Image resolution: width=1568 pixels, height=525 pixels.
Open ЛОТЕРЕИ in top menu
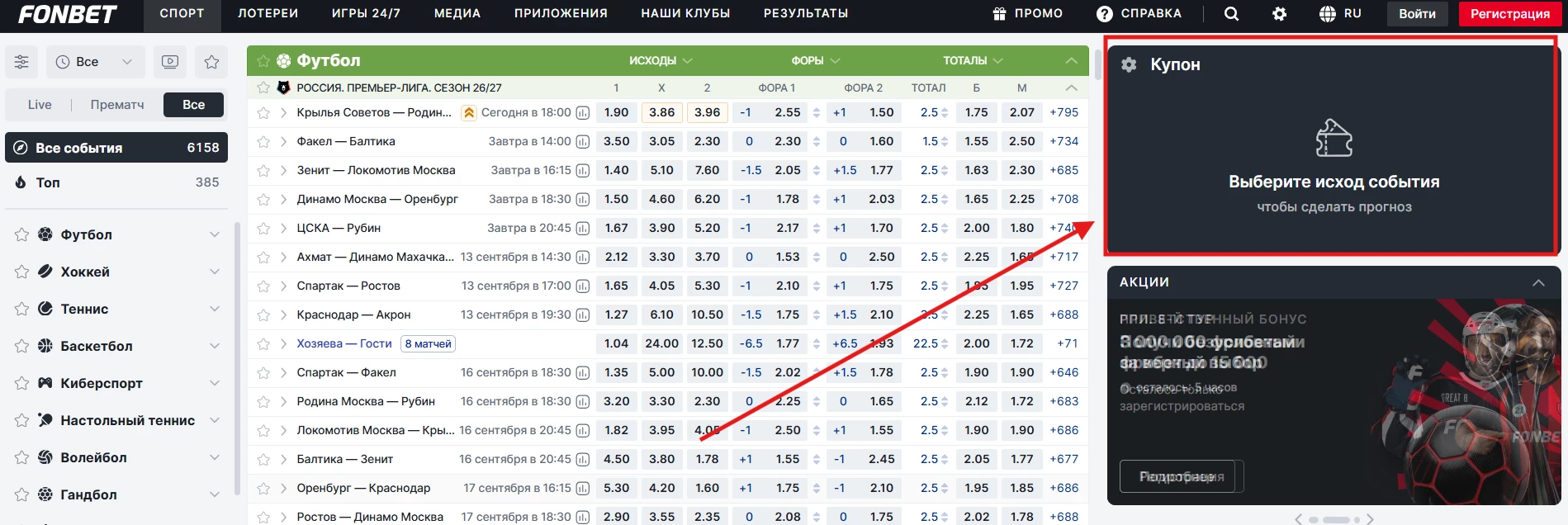268,14
